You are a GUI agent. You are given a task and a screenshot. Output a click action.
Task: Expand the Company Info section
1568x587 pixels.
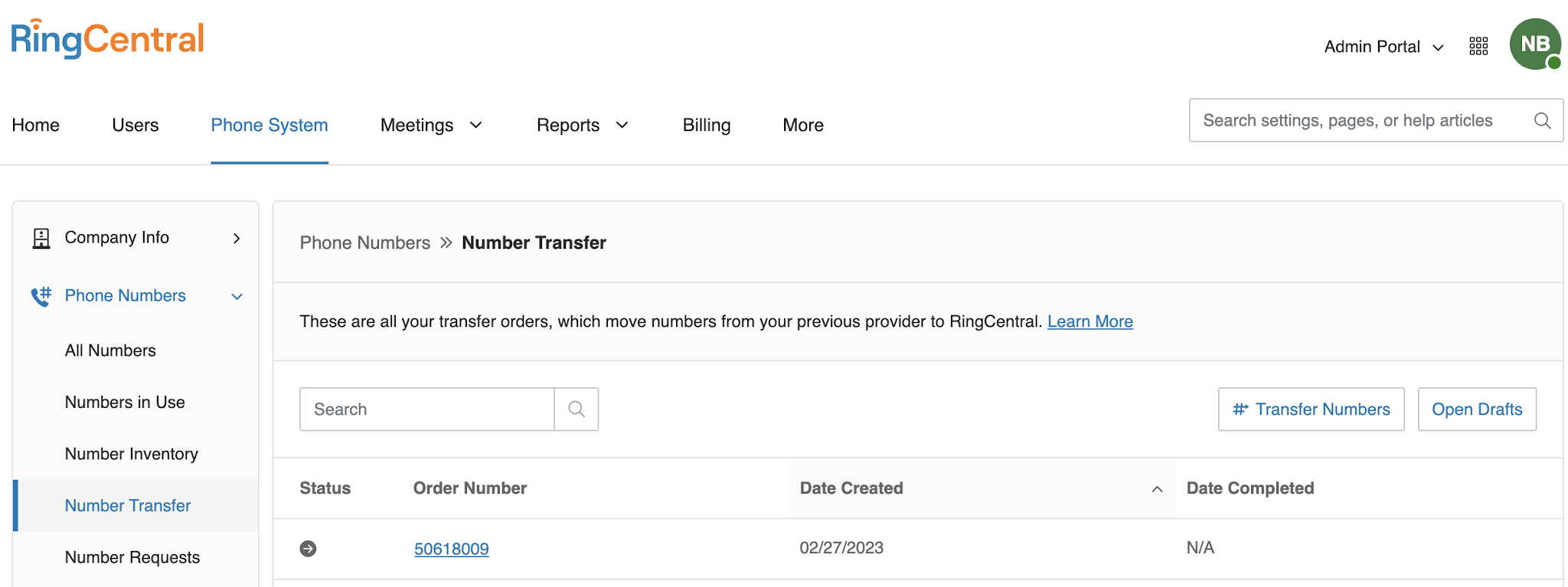tap(236, 237)
